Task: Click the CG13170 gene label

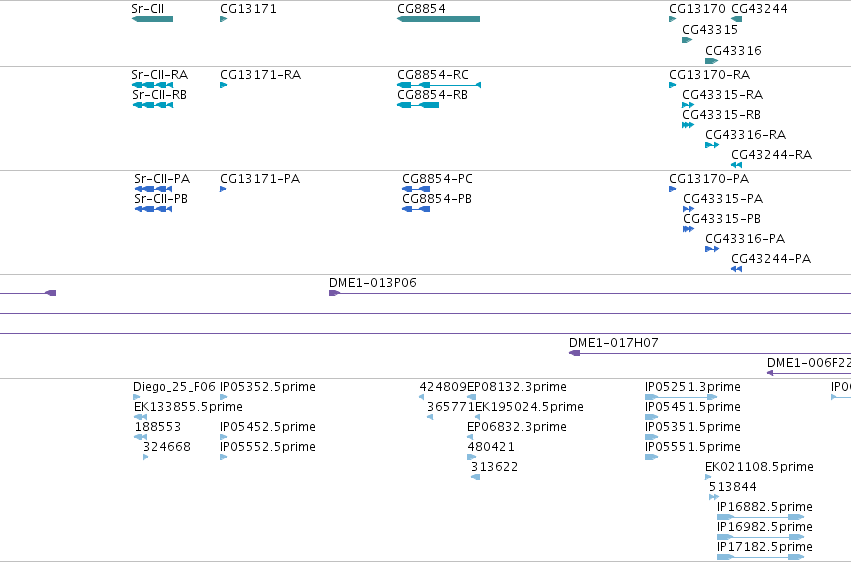Action: pyautogui.click(x=697, y=9)
